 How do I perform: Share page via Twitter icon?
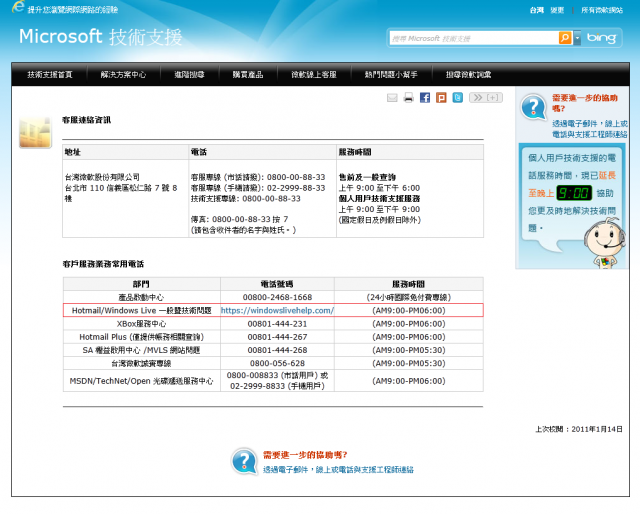457,98
